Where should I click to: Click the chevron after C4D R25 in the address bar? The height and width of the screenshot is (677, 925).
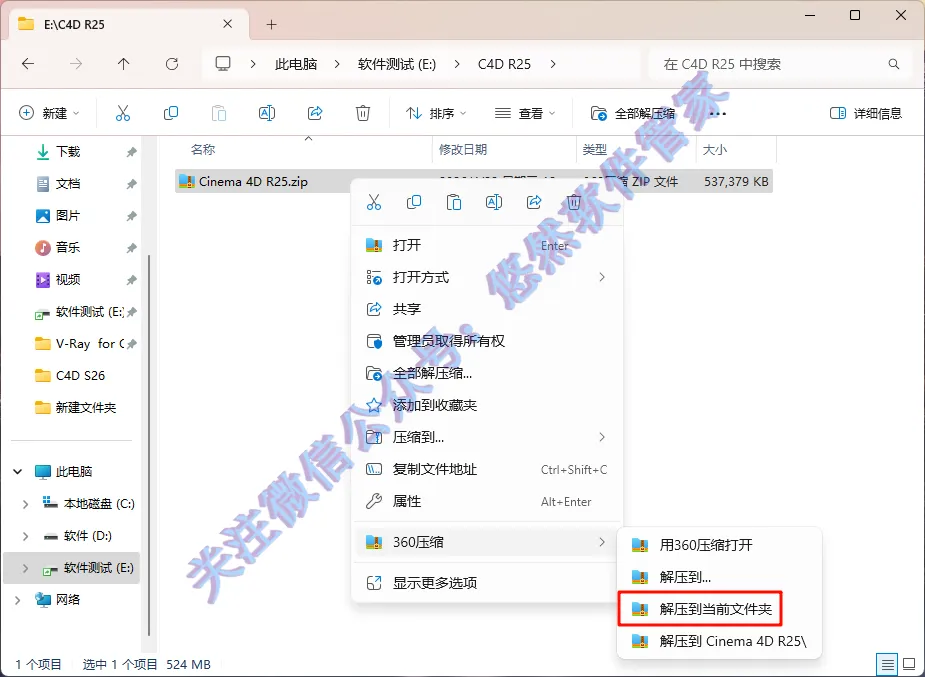(553, 64)
